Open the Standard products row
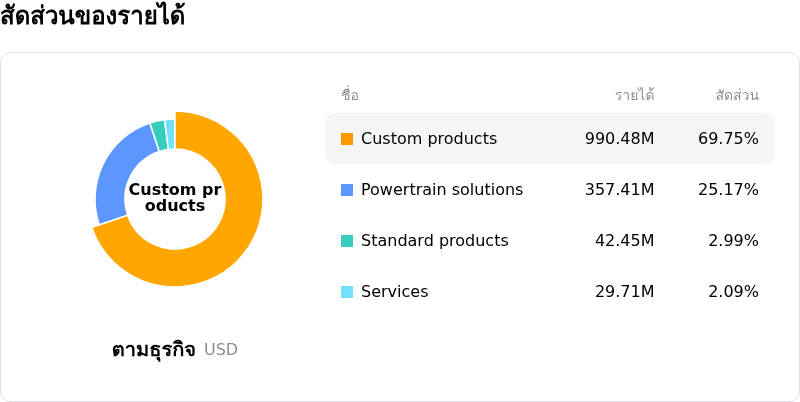 coord(550,241)
